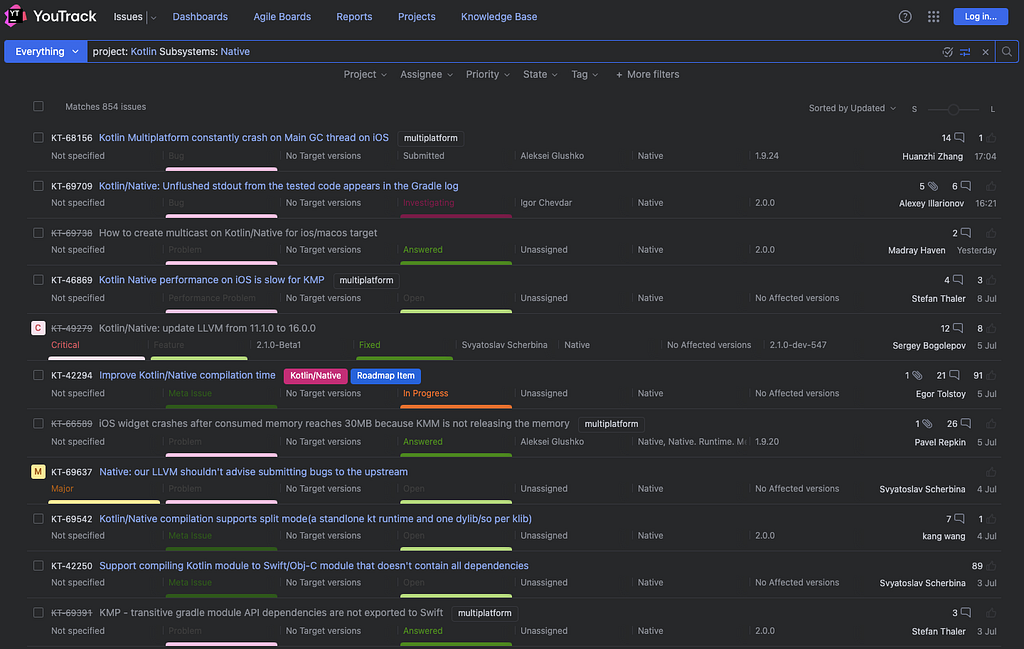Screen dimensions: 1024x649
Task: Adjust the list detail level slider
Action: pyautogui.click(x=953, y=109)
